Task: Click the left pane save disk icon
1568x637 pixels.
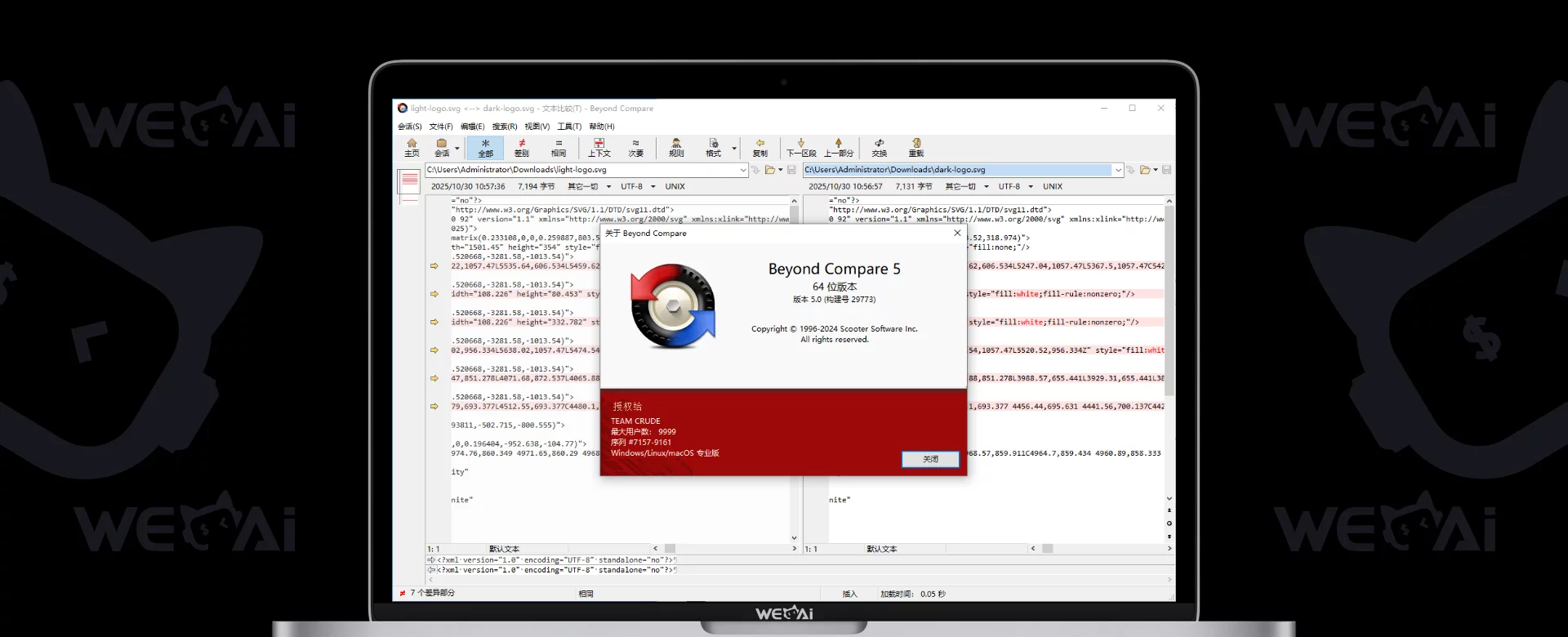Action: pos(791,170)
